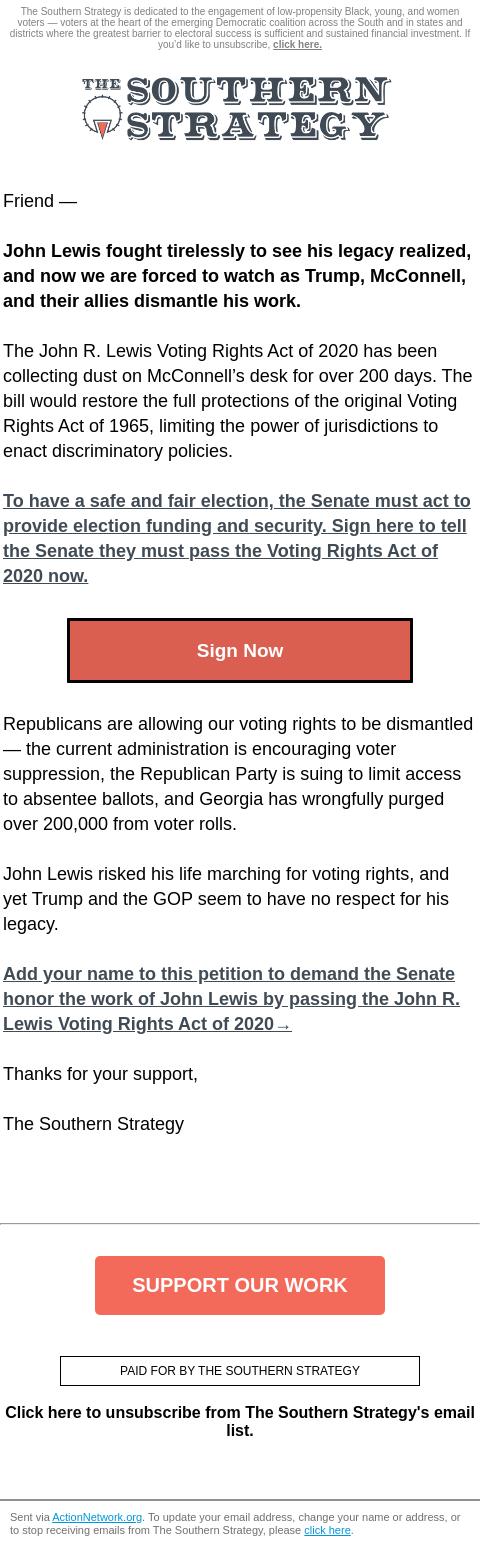
Task: Open the top header unsubscribe 'click here' link
Action: point(297,44)
